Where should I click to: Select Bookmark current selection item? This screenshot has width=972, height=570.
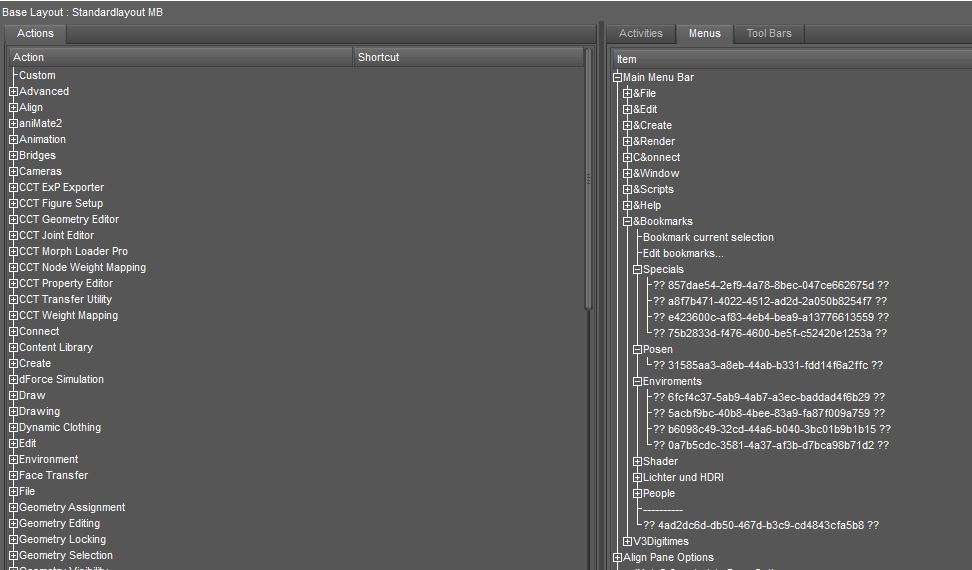(708, 237)
